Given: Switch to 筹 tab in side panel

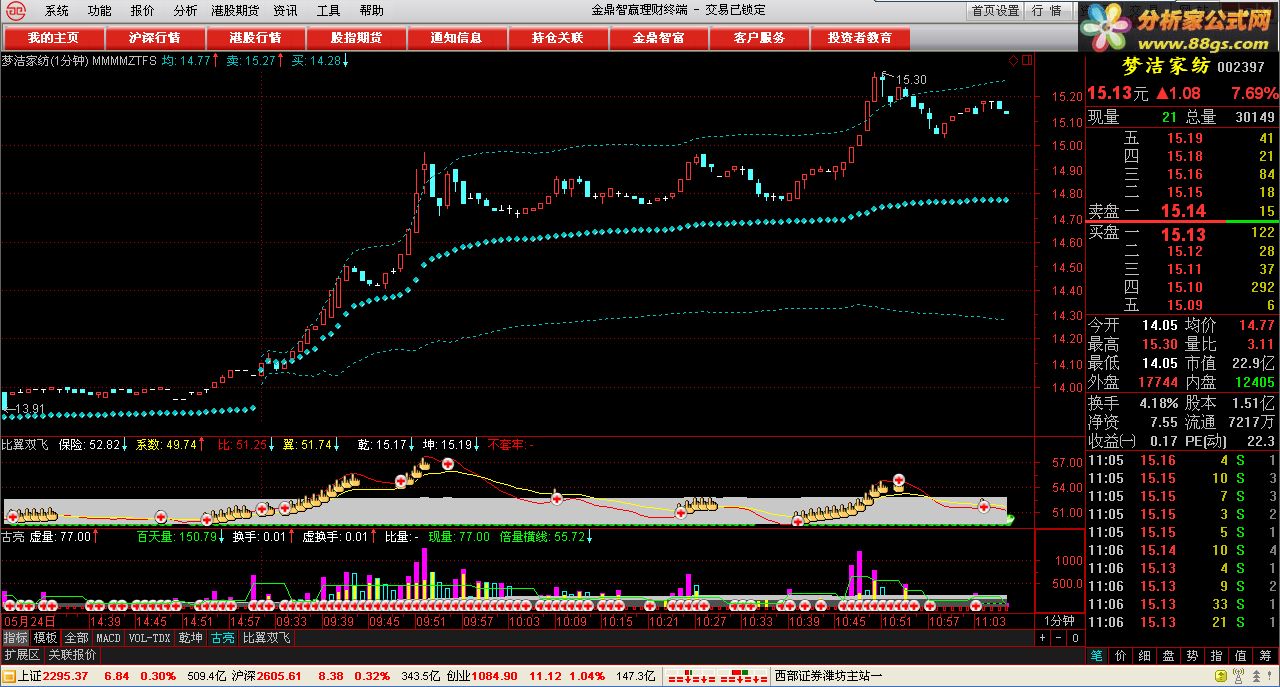Looking at the screenshot, I should (x=1264, y=655).
